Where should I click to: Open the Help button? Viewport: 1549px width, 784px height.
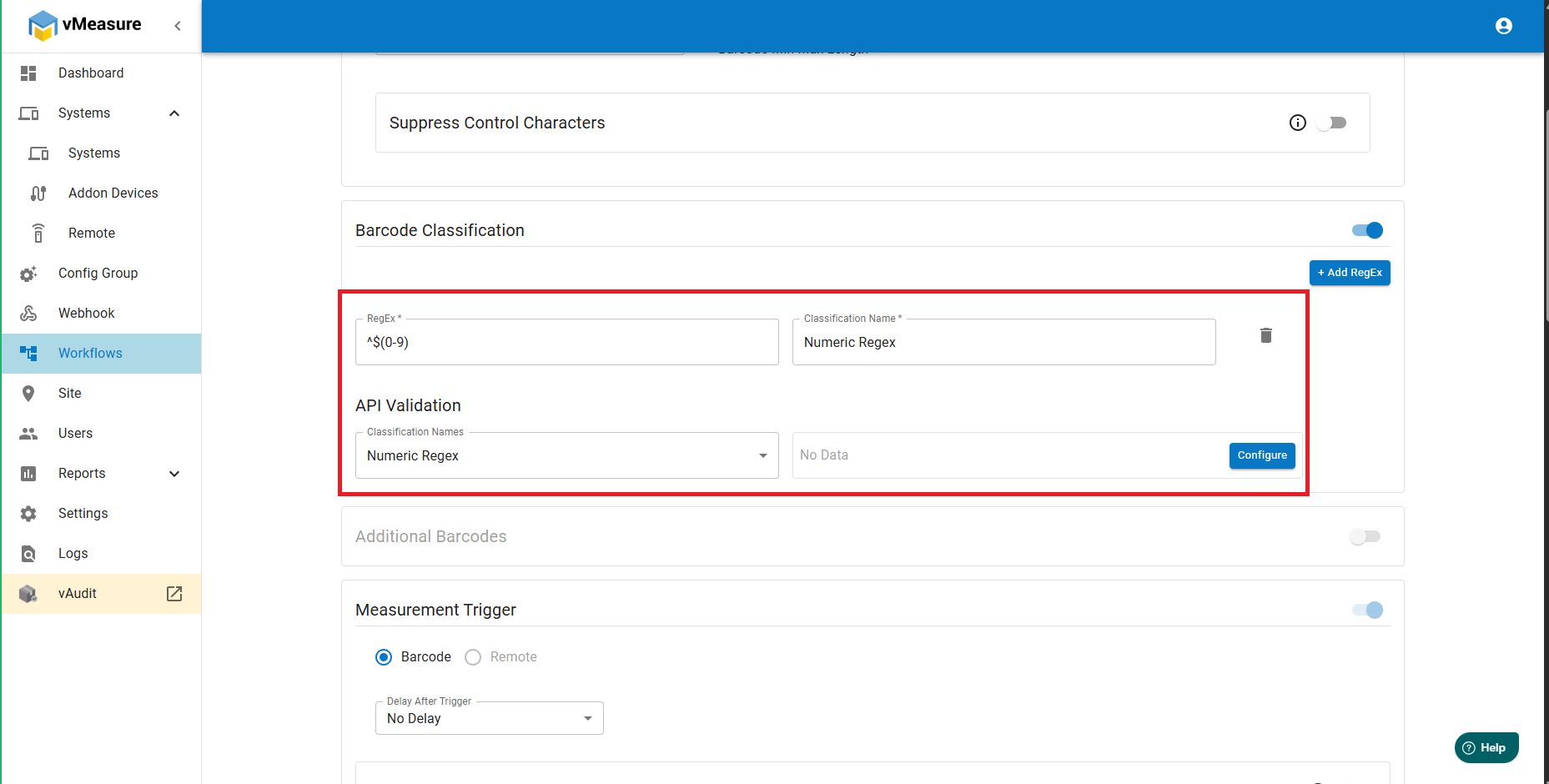pos(1486,748)
